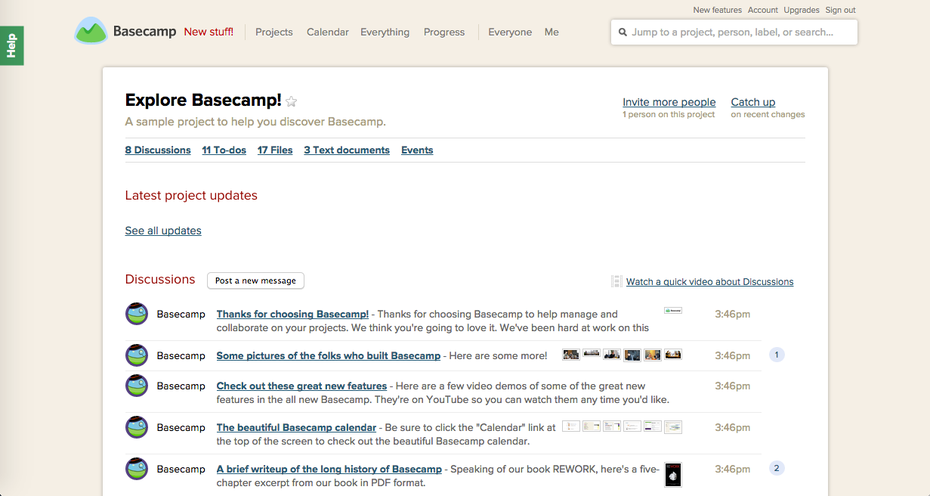Open the 8 Discussions tab link
930x496 pixels.
(158, 150)
